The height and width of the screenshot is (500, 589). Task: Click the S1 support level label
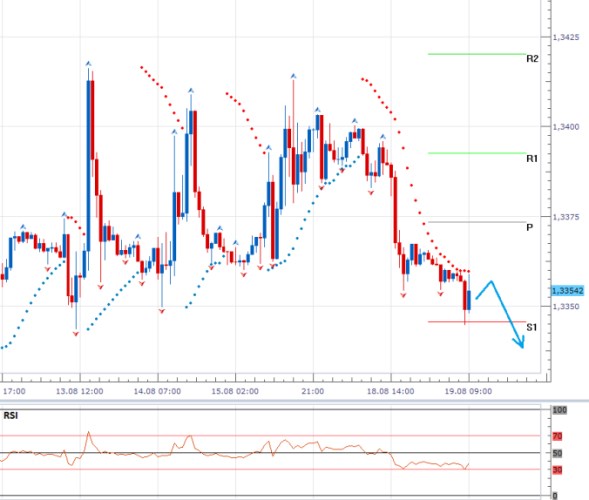[x=532, y=327]
